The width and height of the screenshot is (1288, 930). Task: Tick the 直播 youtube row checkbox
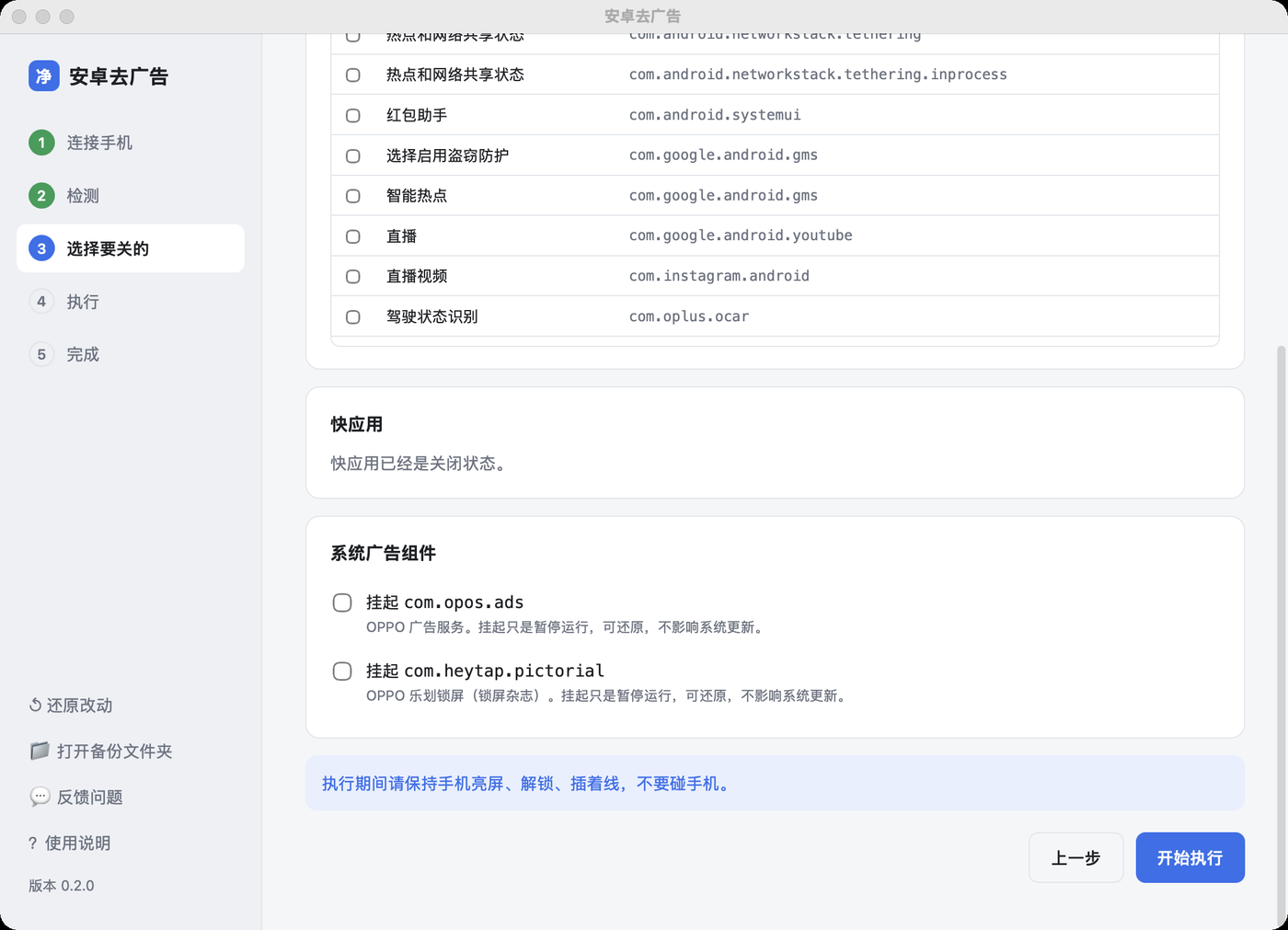coord(353,236)
